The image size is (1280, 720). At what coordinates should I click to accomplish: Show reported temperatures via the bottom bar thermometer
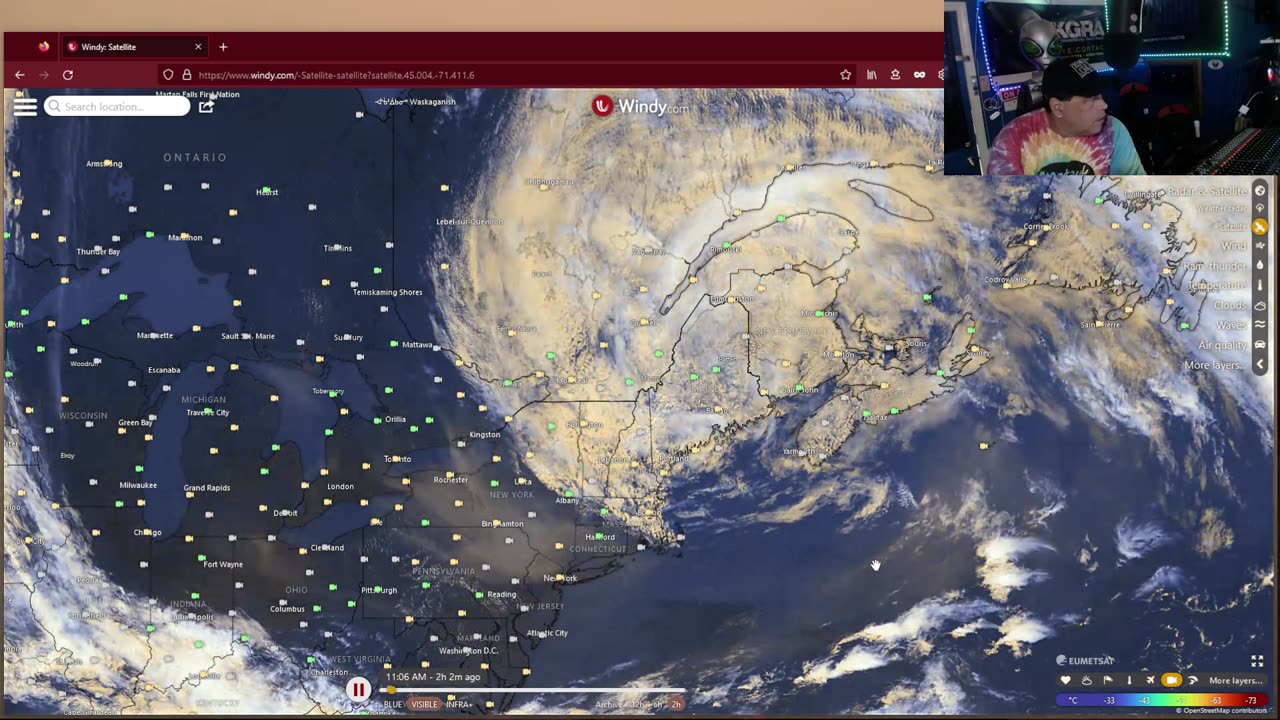[1130, 680]
